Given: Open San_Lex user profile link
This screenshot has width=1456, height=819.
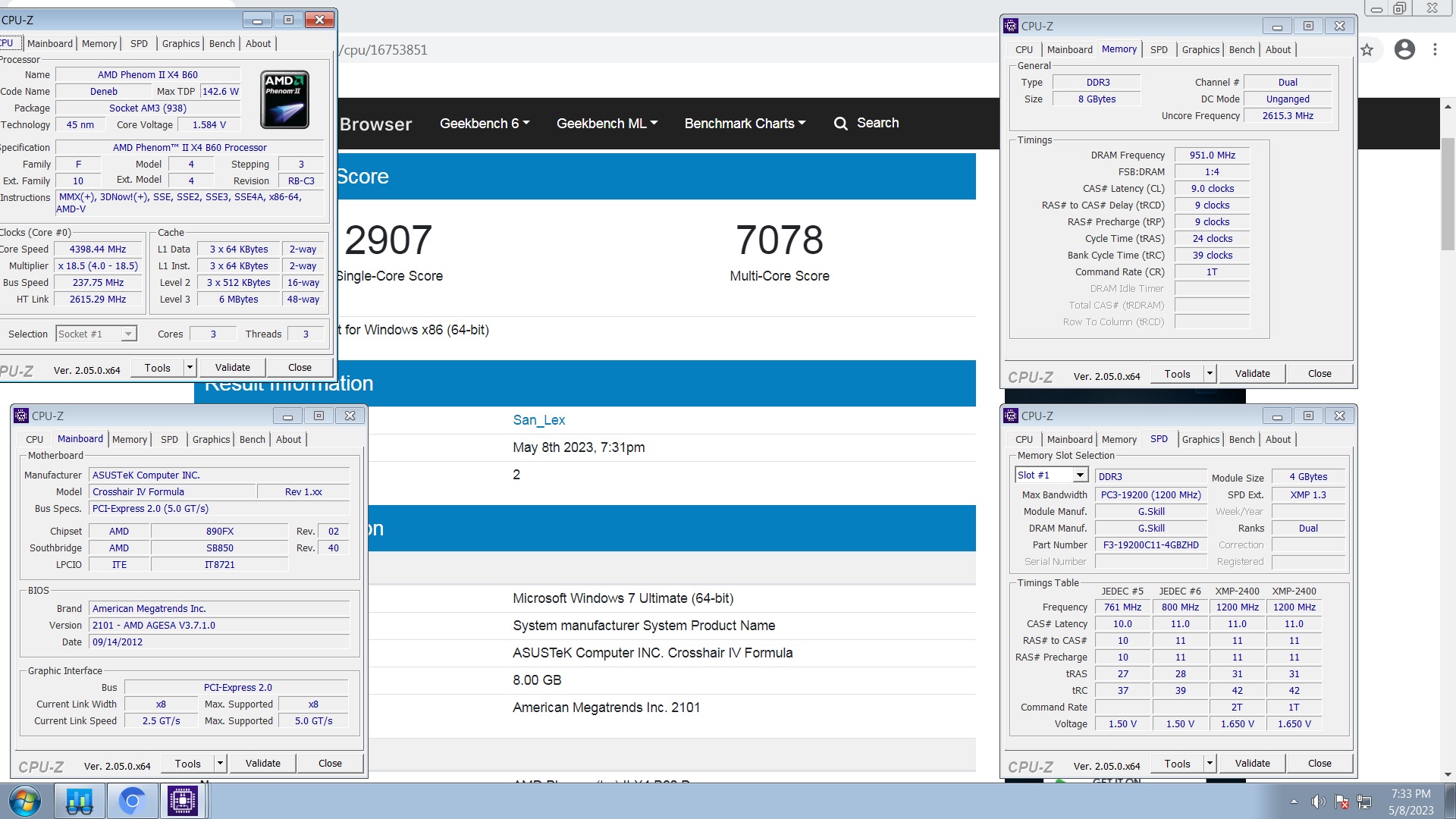Looking at the screenshot, I should point(539,420).
